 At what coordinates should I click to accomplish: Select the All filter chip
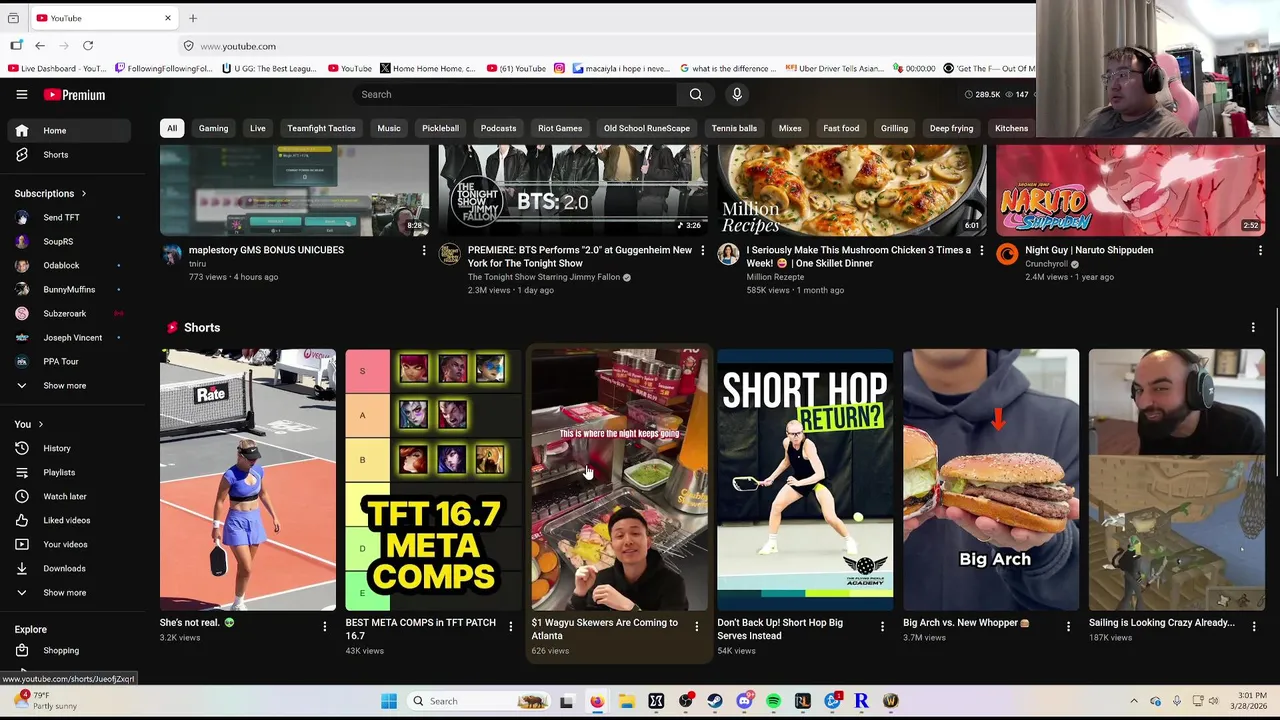[x=172, y=128]
